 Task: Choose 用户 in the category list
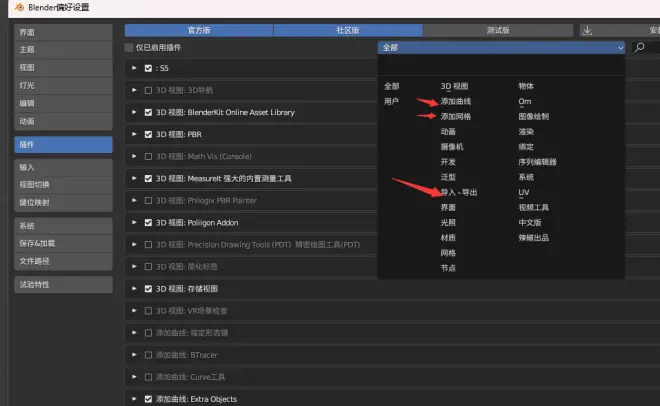coord(391,101)
